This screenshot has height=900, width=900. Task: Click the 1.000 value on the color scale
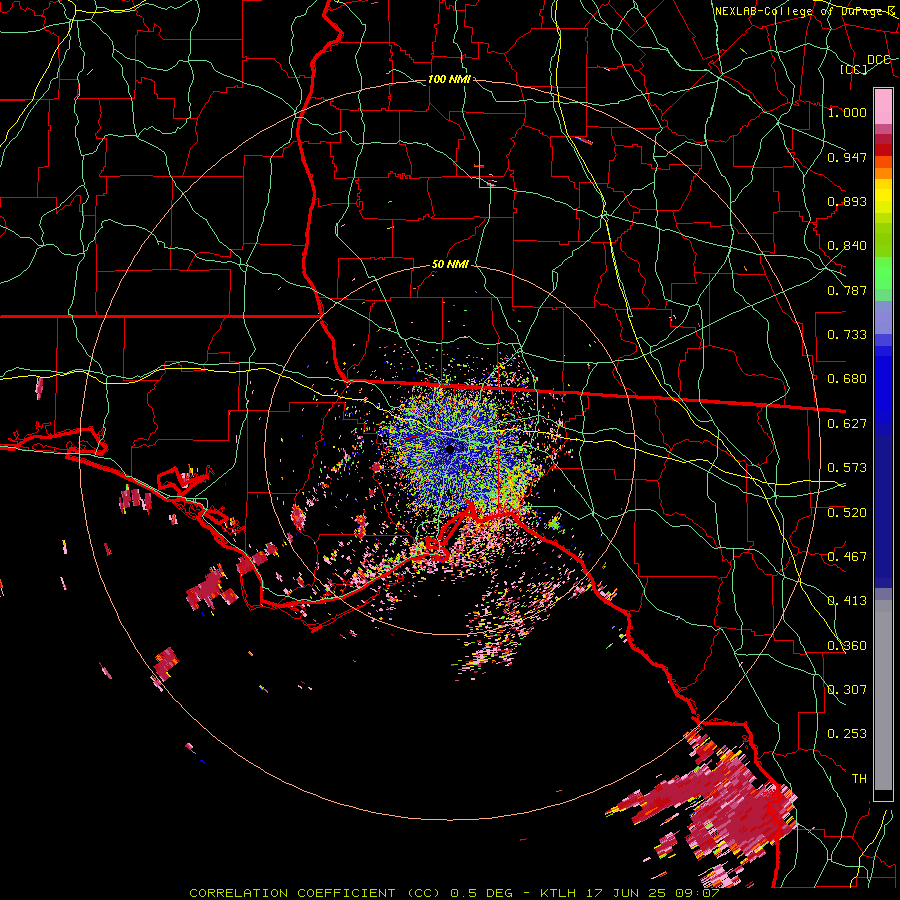847,112
